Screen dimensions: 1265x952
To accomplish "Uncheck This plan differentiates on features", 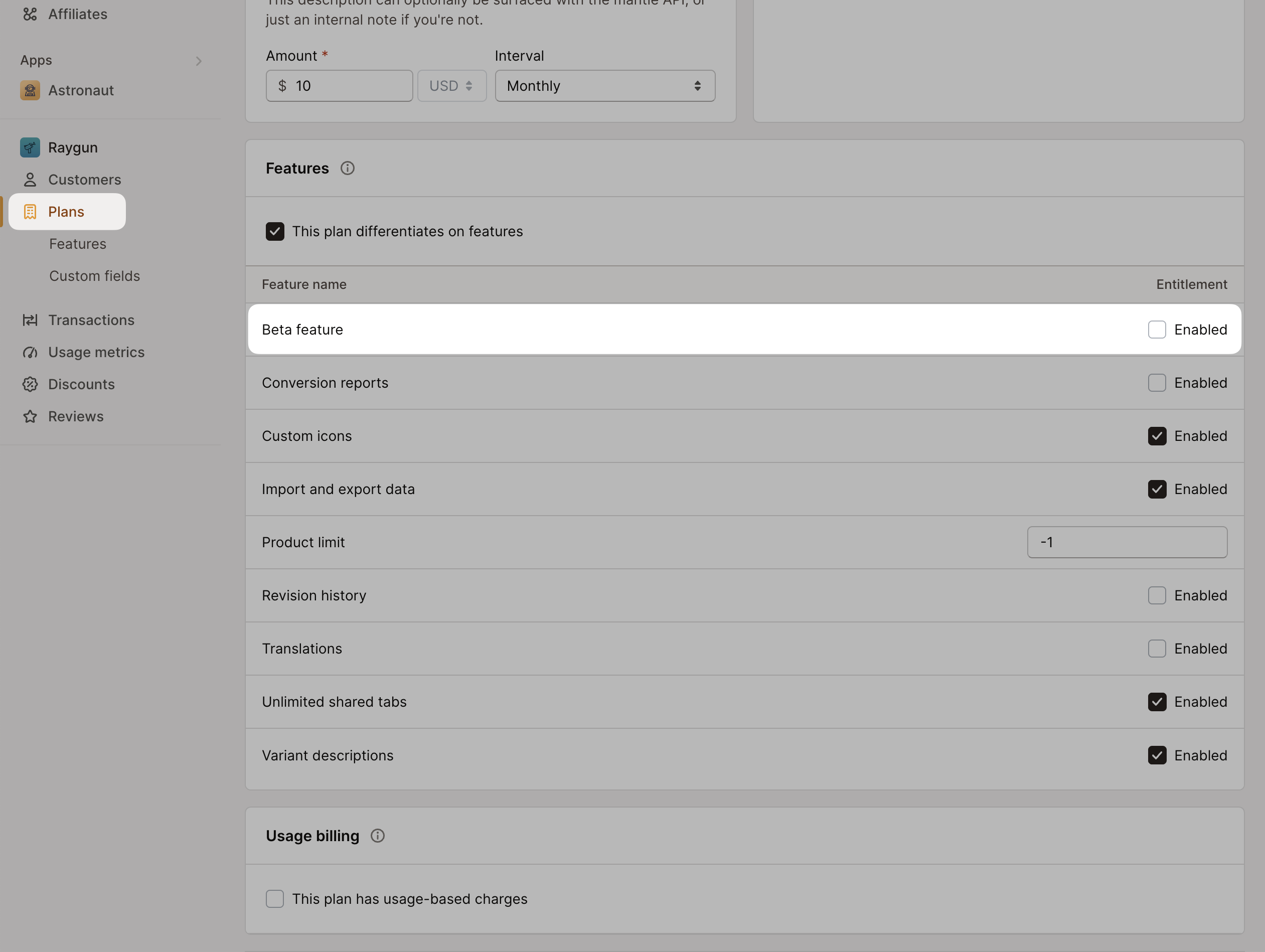I will point(274,232).
